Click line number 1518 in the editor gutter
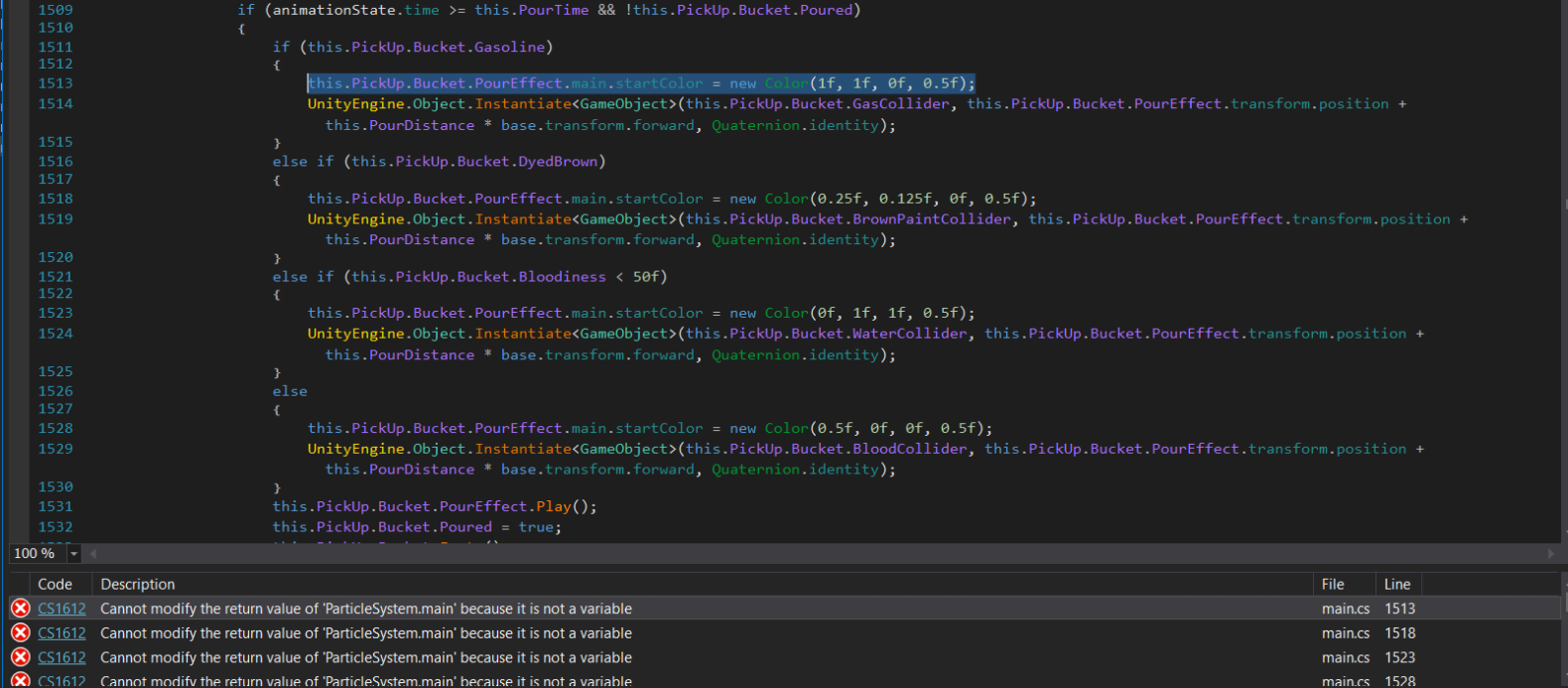The width and height of the screenshot is (1568, 688). click(56, 199)
